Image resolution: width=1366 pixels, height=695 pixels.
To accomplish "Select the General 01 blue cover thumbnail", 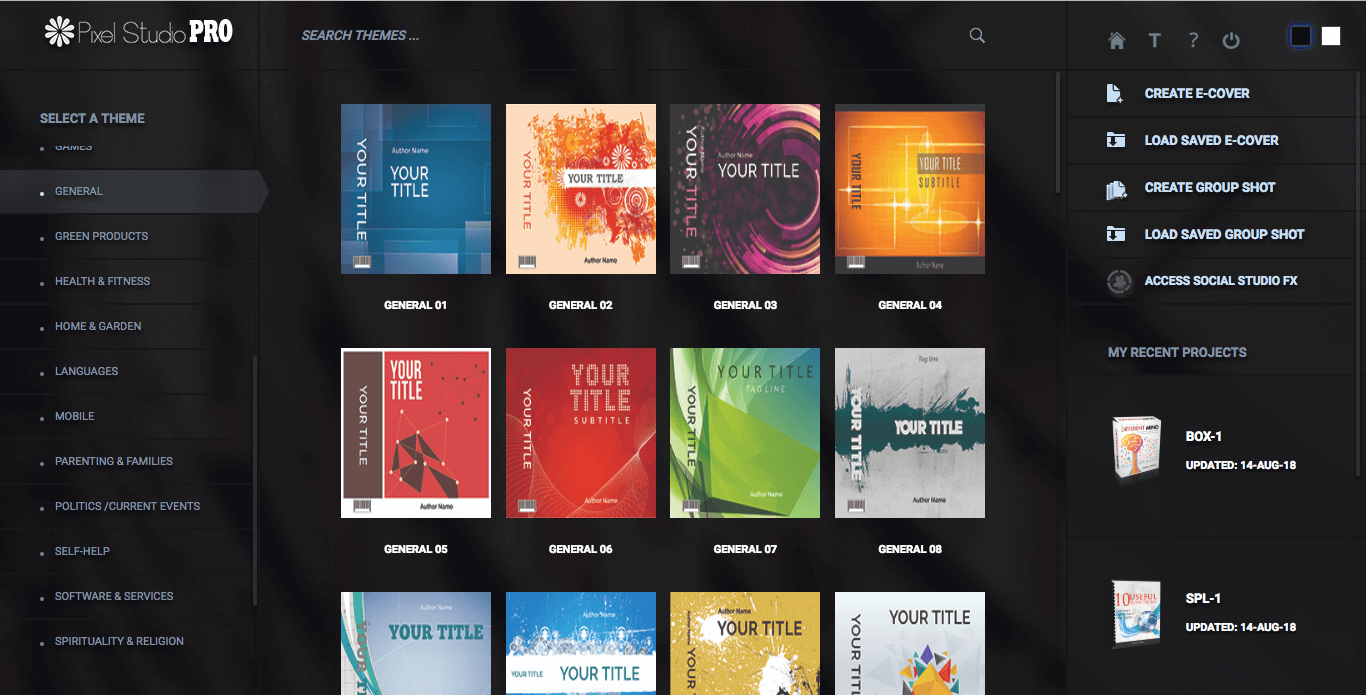I will tap(416, 189).
